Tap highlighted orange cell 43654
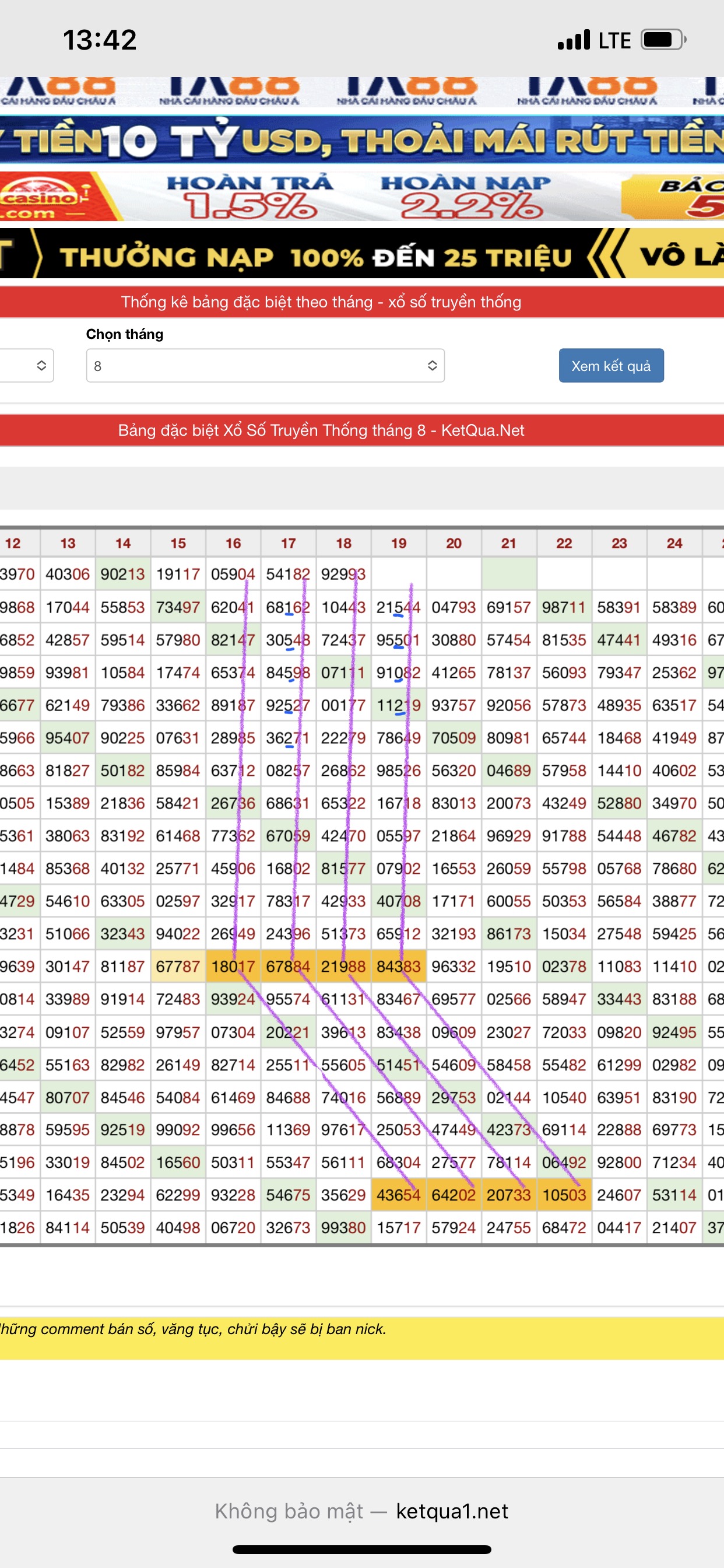The height and width of the screenshot is (1568, 724). (399, 1195)
